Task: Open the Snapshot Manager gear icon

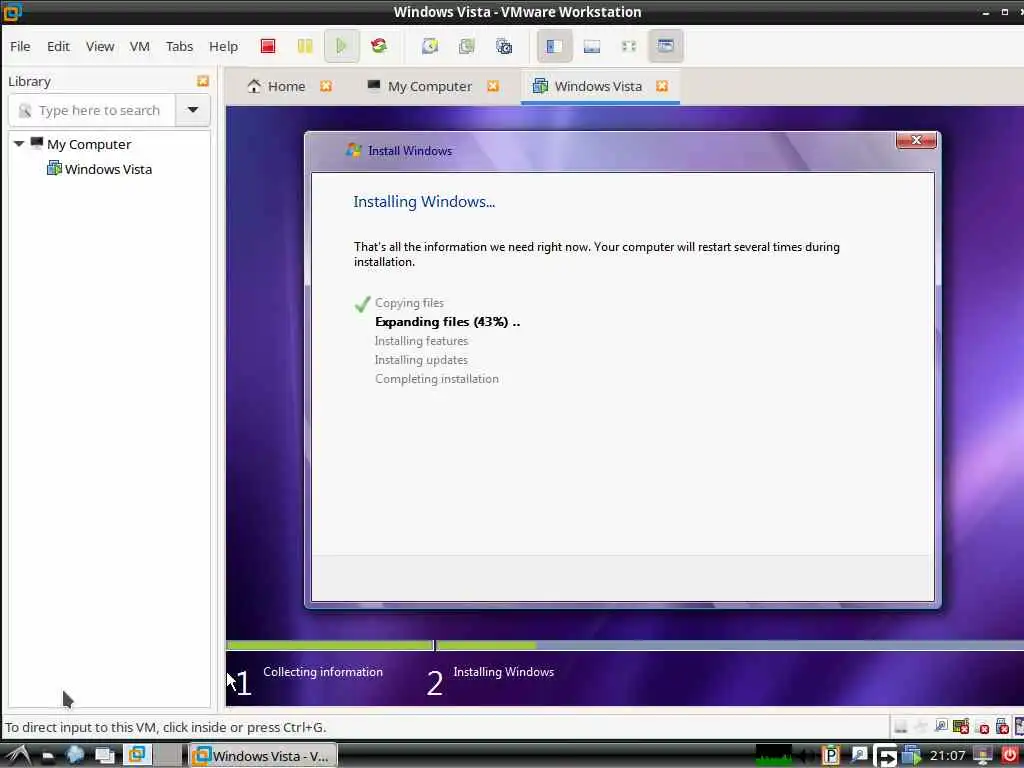Action: (x=504, y=46)
